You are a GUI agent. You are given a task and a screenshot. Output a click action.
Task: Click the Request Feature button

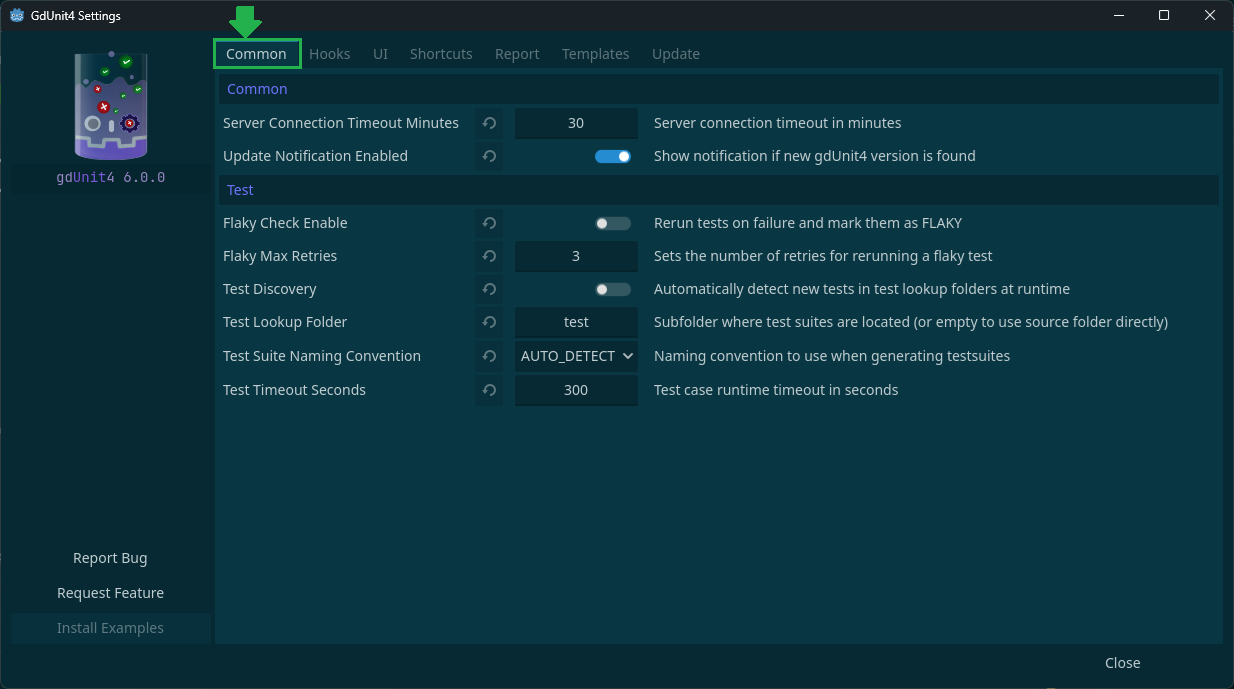pyautogui.click(x=110, y=593)
